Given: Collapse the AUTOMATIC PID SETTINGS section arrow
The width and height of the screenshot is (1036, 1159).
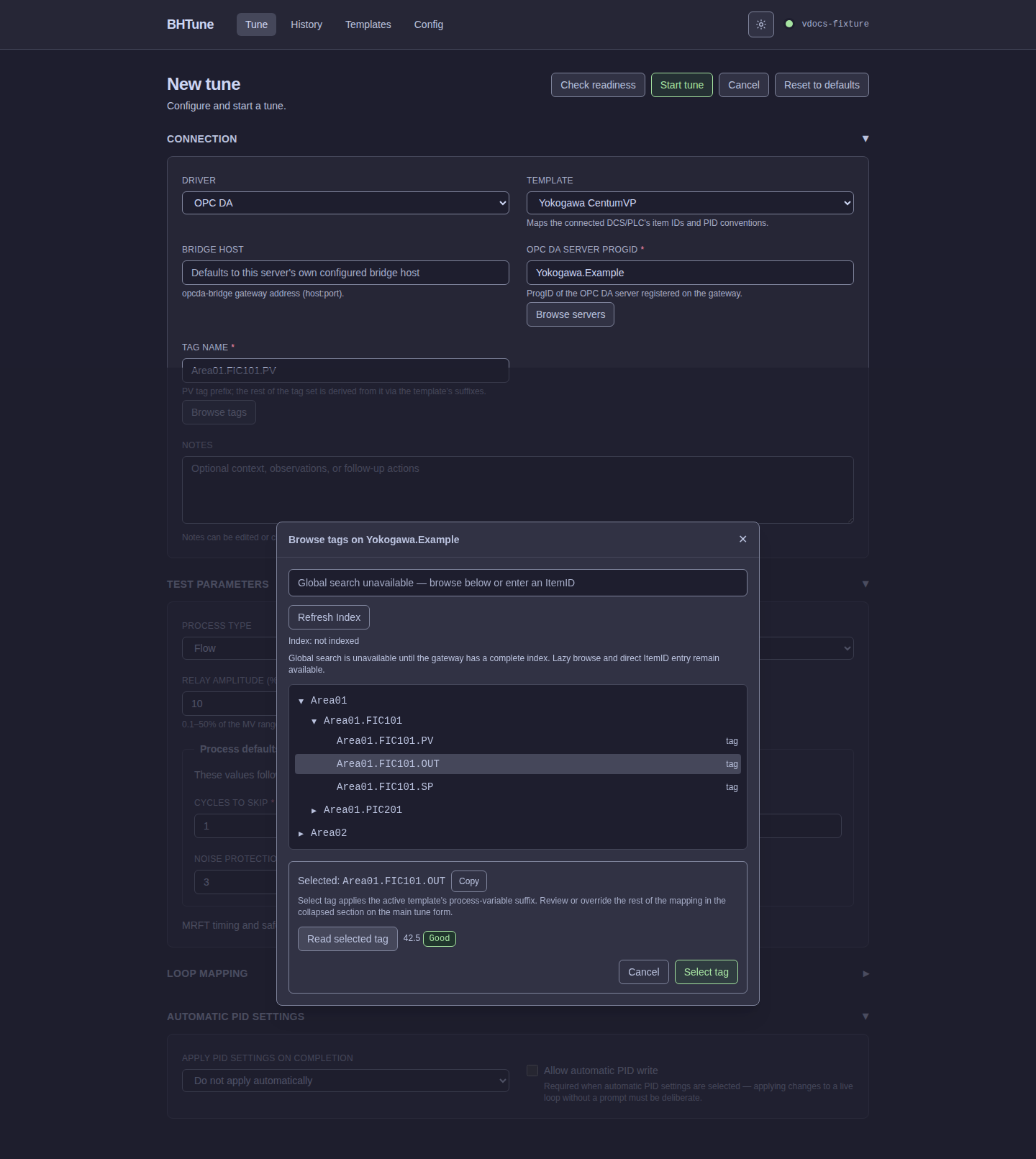Looking at the screenshot, I should point(865,1017).
